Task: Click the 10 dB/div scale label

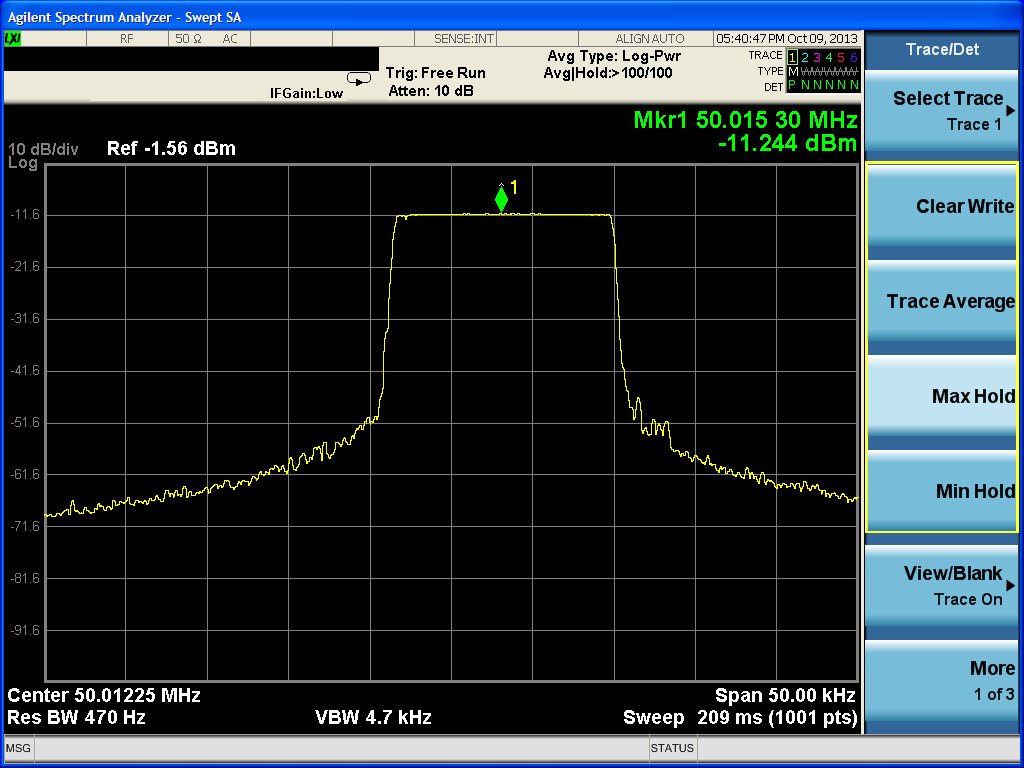Action: tap(43, 150)
